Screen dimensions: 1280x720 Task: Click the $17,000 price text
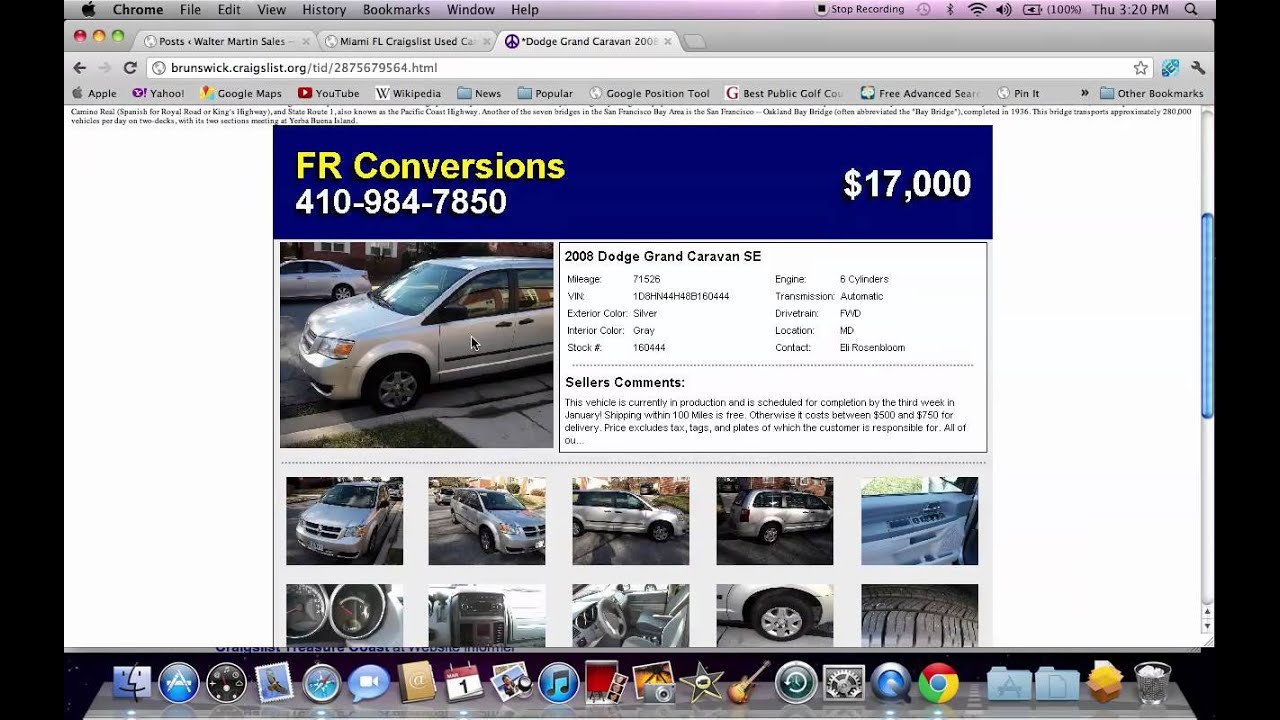click(907, 184)
